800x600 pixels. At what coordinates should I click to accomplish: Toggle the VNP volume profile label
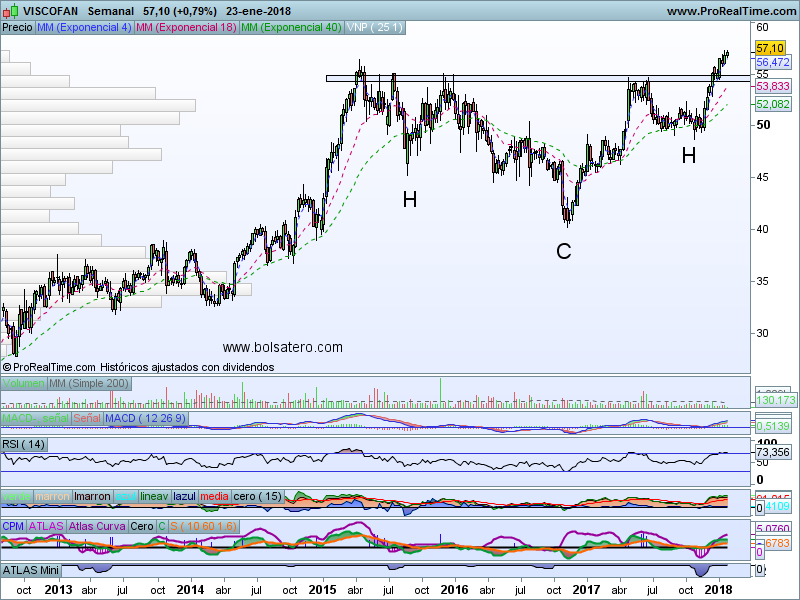coord(374,28)
